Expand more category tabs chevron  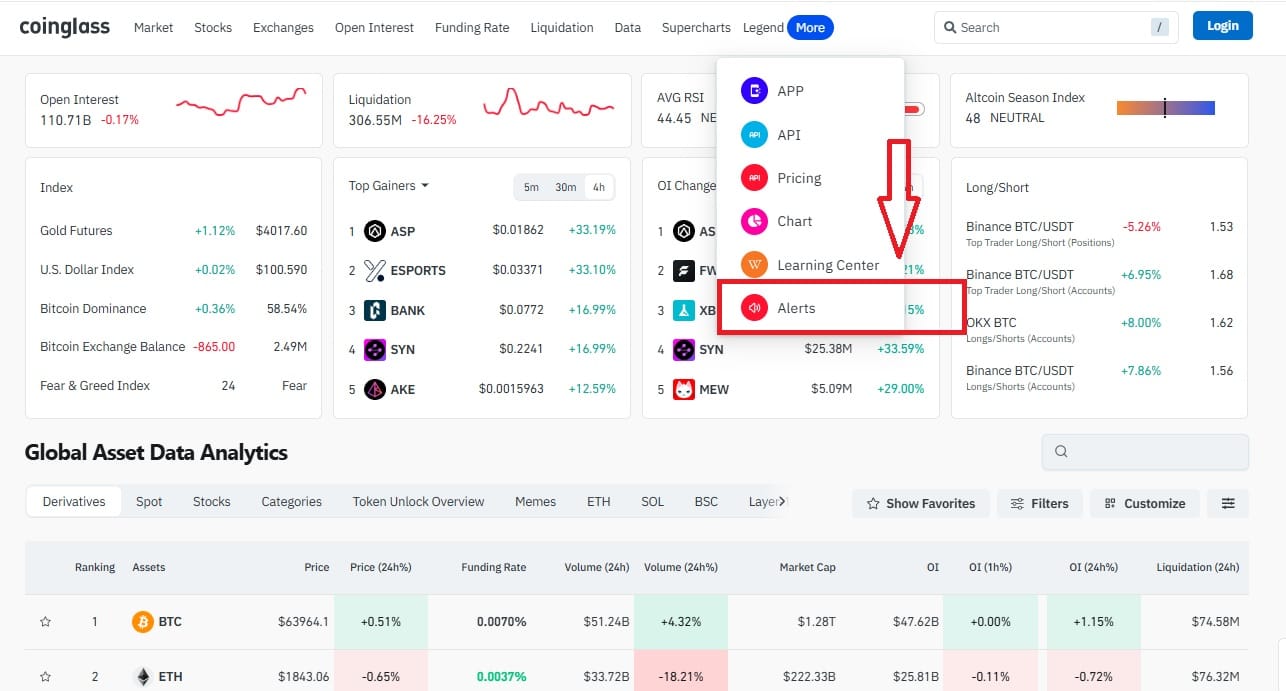pyautogui.click(x=782, y=502)
